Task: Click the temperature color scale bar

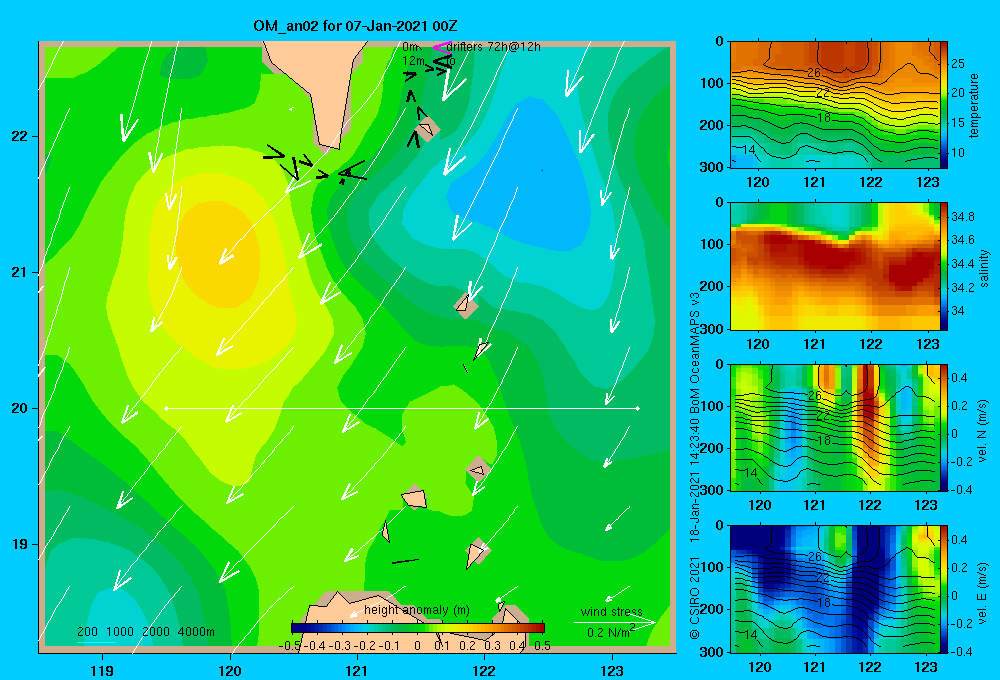Action: point(944,105)
